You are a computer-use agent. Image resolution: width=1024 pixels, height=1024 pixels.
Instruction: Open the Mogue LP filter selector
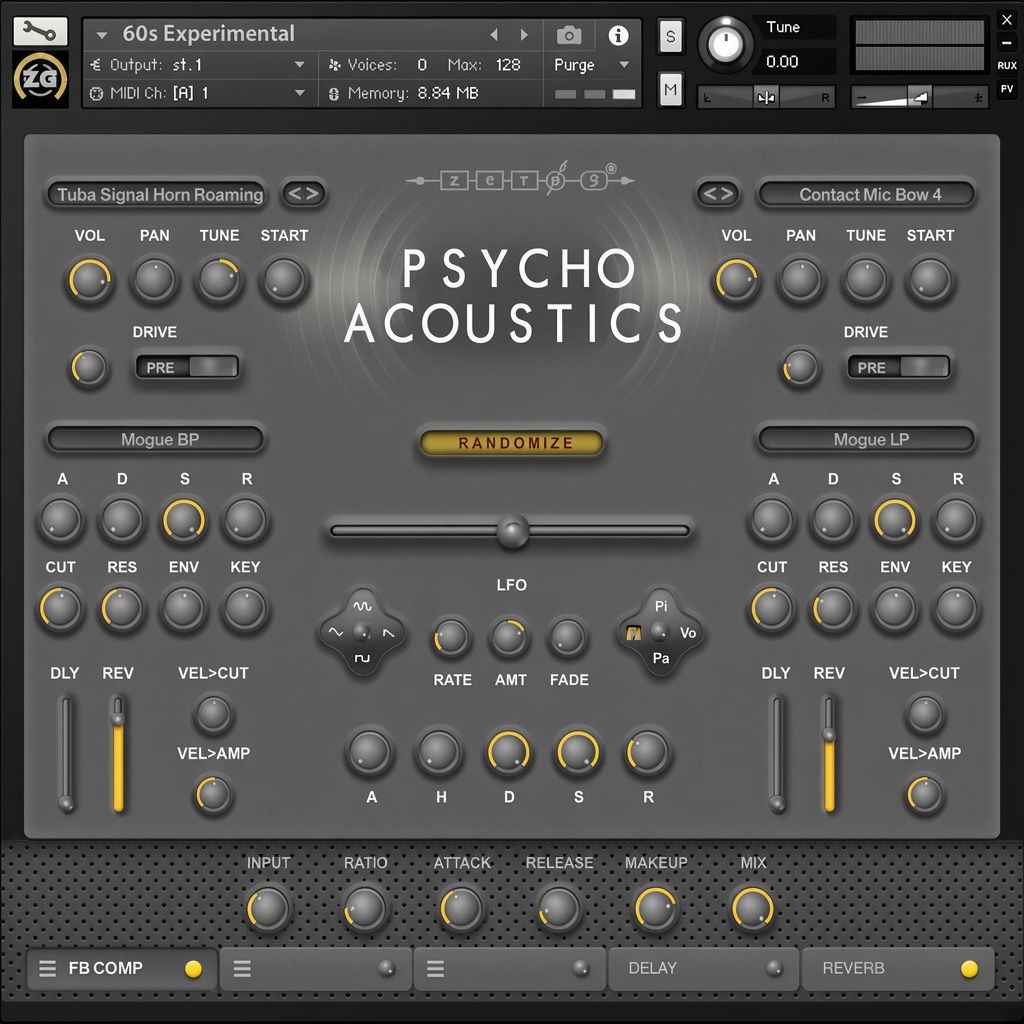point(866,439)
